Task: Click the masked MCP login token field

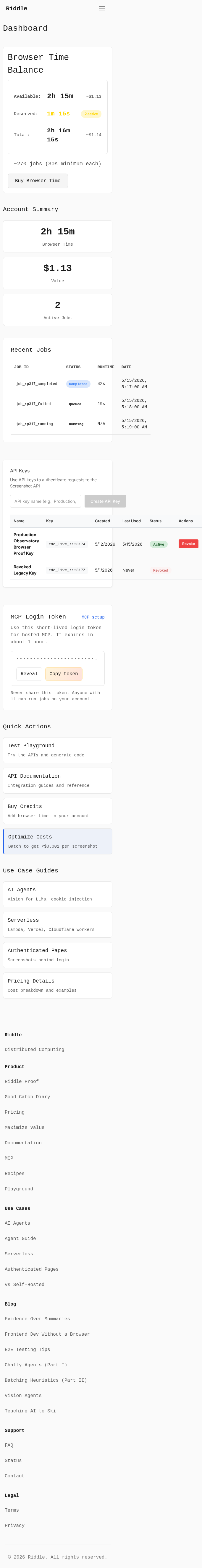Action: click(x=57, y=659)
